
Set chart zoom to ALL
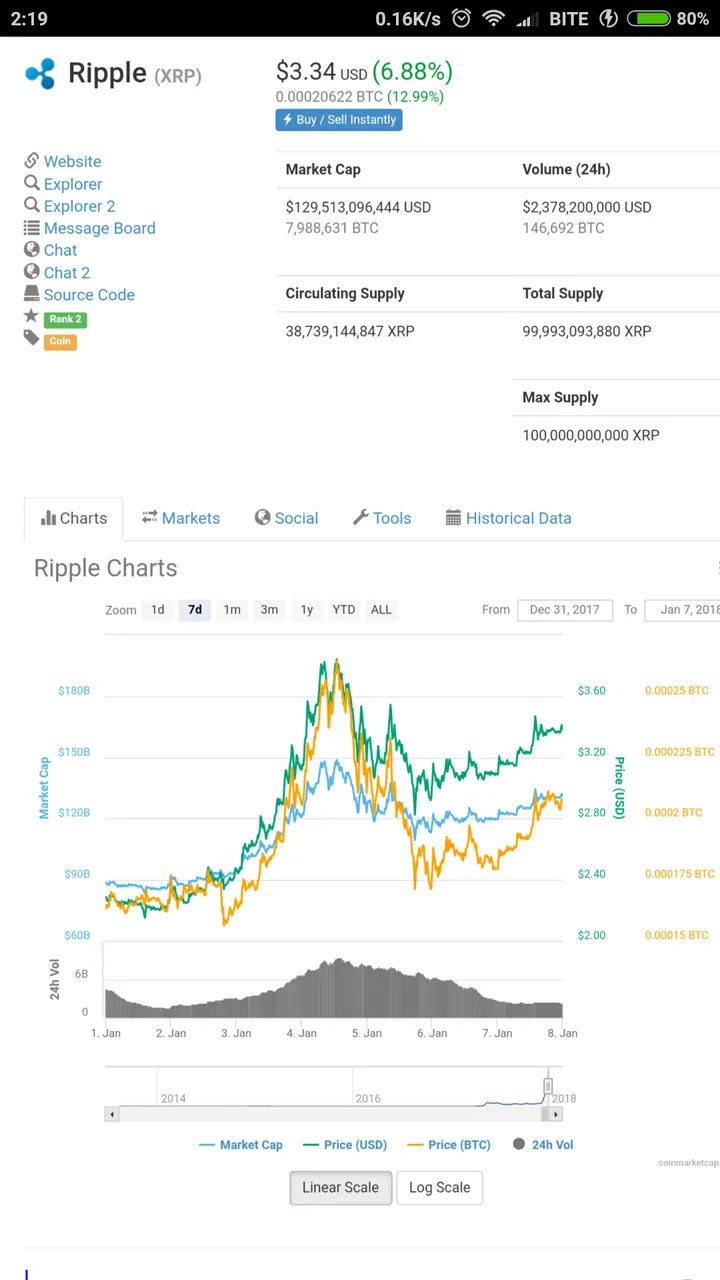click(381, 609)
